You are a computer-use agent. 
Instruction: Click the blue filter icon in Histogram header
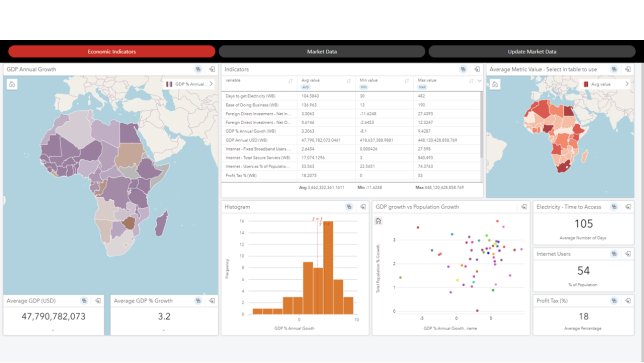tap(349, 207)
